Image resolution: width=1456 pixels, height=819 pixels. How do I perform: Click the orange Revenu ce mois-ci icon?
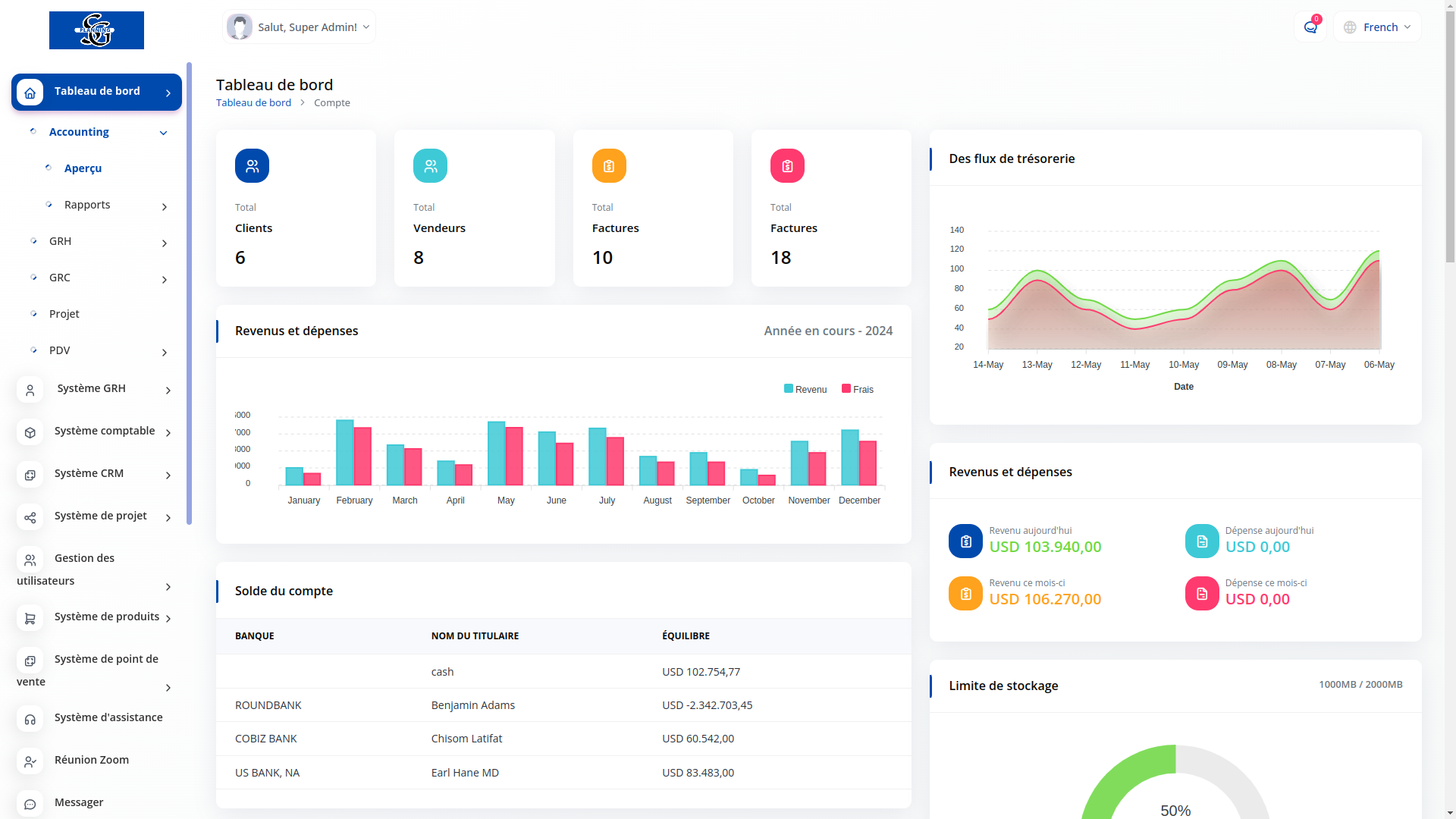point(965,593)
